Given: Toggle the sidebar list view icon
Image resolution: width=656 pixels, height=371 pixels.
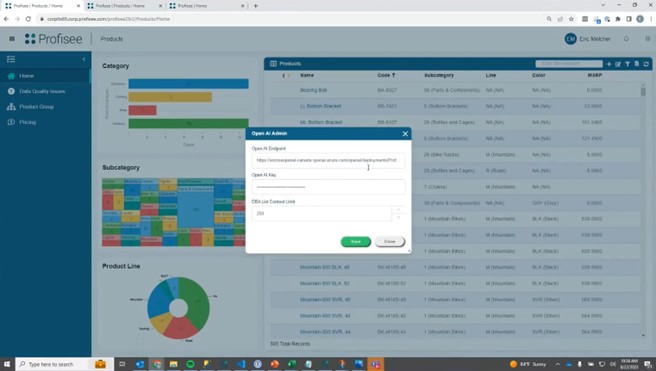Looking at the screenshot, I should (11, 59).
